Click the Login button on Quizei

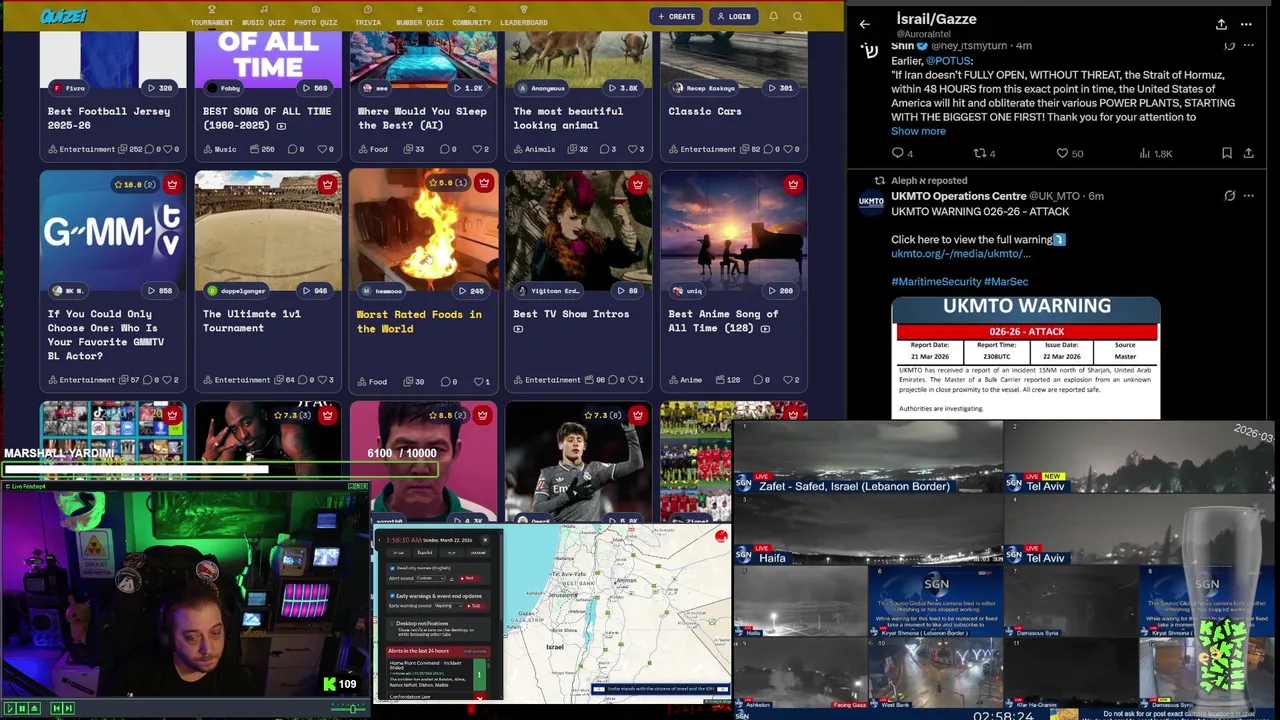click(734, 16)
